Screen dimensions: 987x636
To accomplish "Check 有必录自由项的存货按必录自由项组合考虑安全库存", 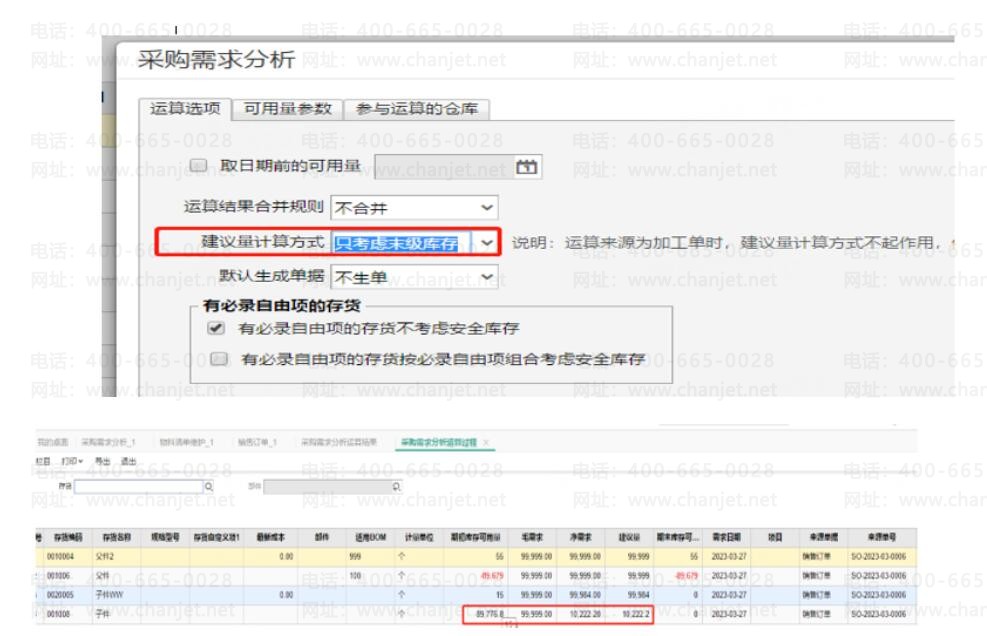I will tap(218, 358).
